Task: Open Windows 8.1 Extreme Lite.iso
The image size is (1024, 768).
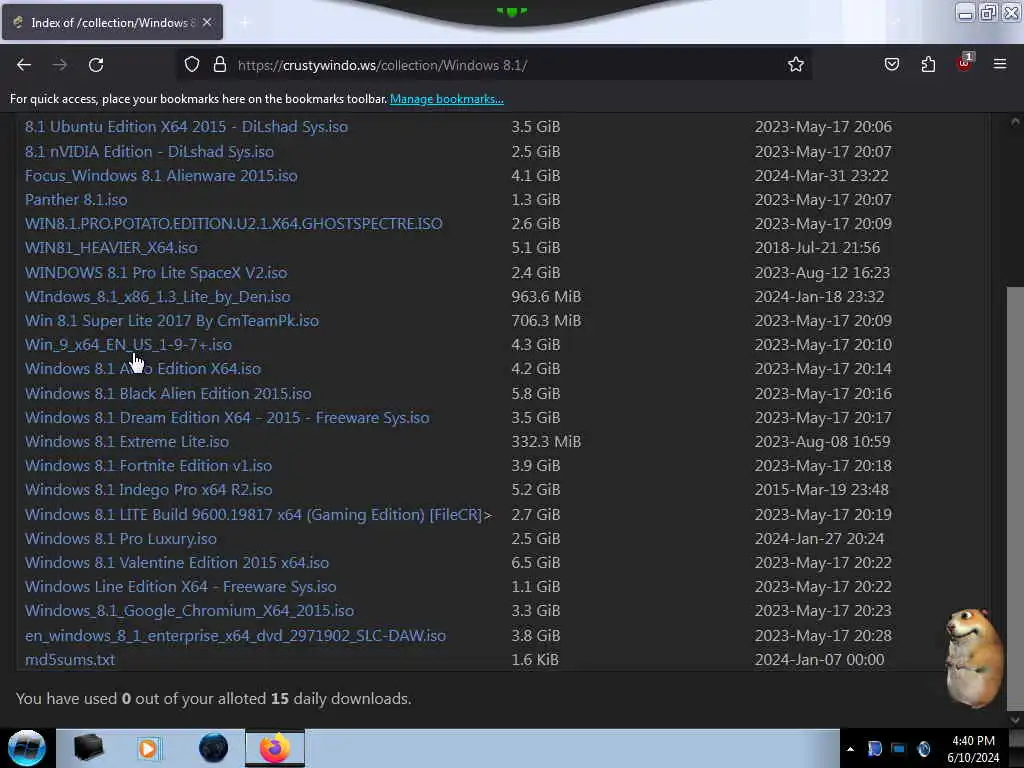Action: coord(127,442)
